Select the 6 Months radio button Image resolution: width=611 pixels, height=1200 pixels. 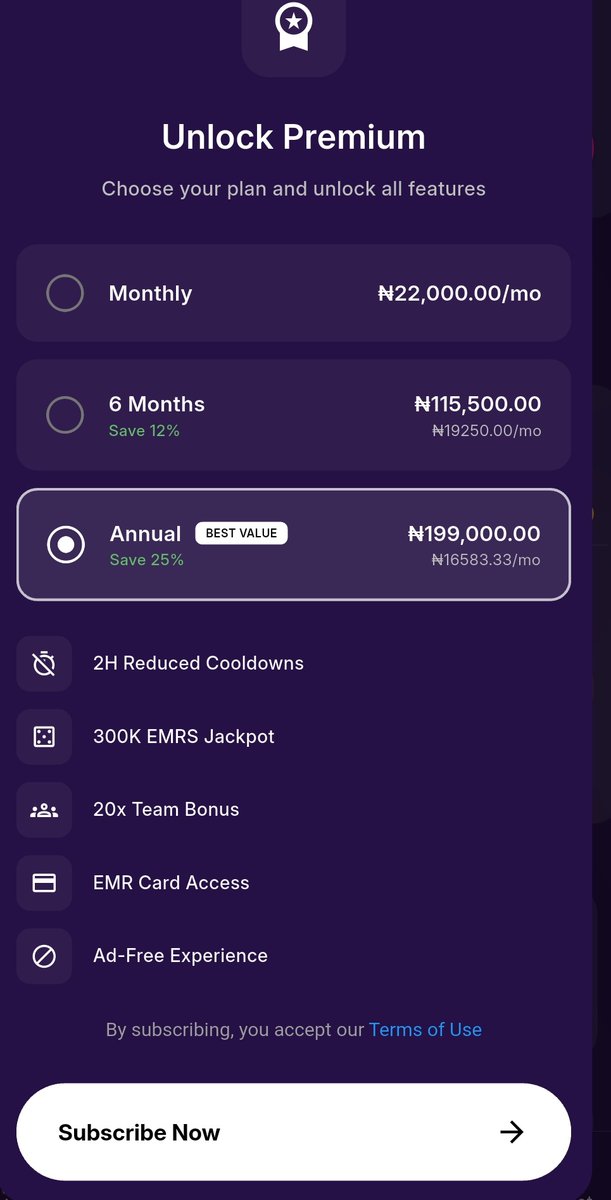65,415
